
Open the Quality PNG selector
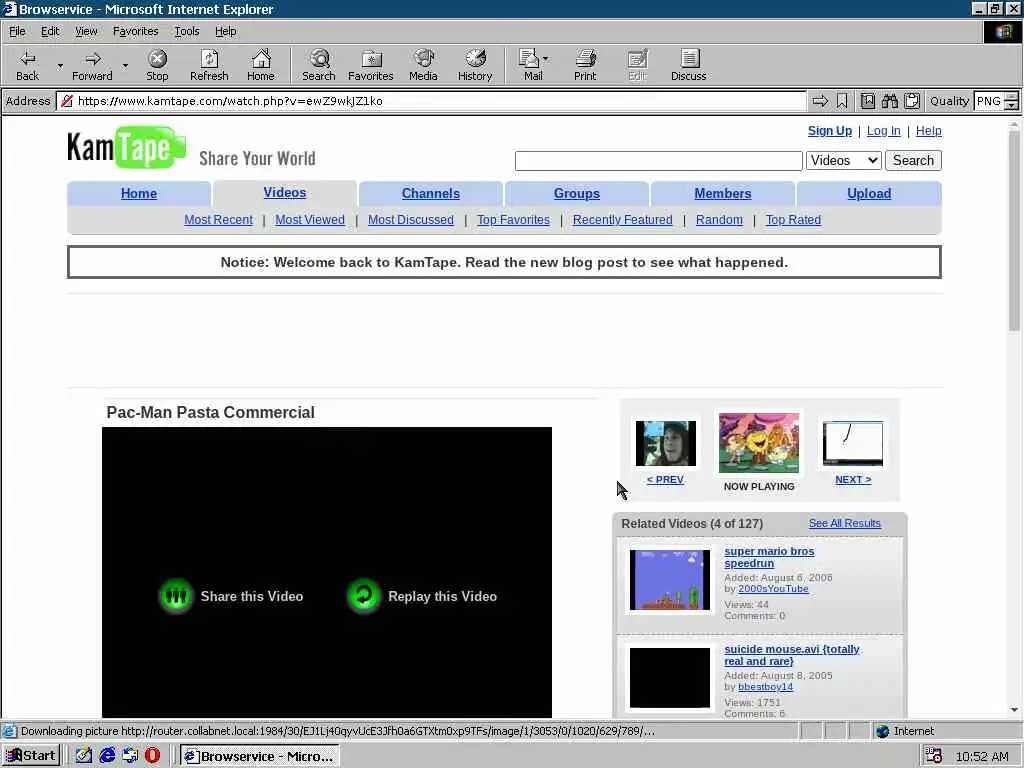(x=996, y=101)
